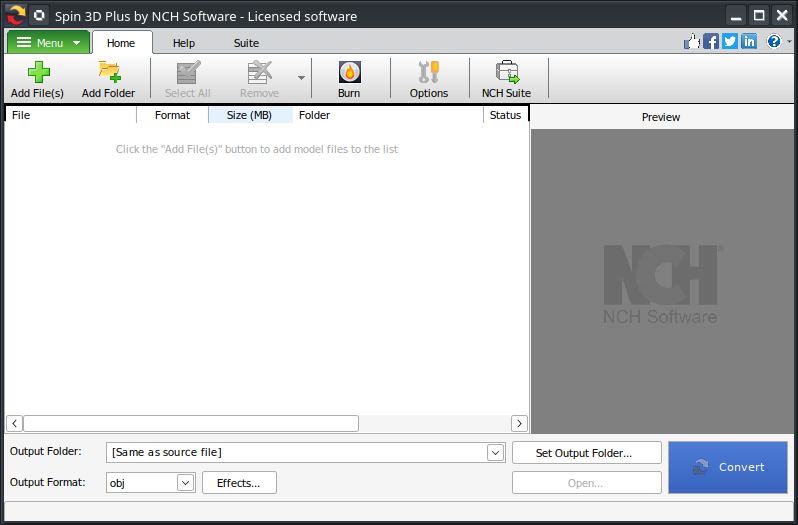
Task: Sort by the Size (MB) column header
Action: coord(250,115)
